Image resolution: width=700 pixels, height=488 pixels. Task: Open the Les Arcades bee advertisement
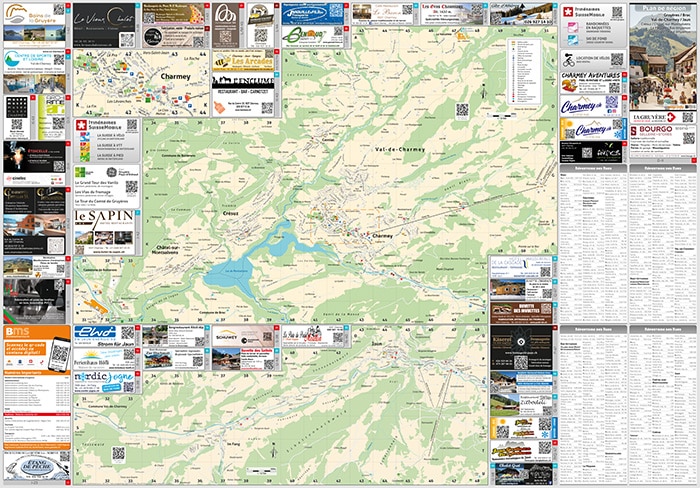tap(243, 59)
